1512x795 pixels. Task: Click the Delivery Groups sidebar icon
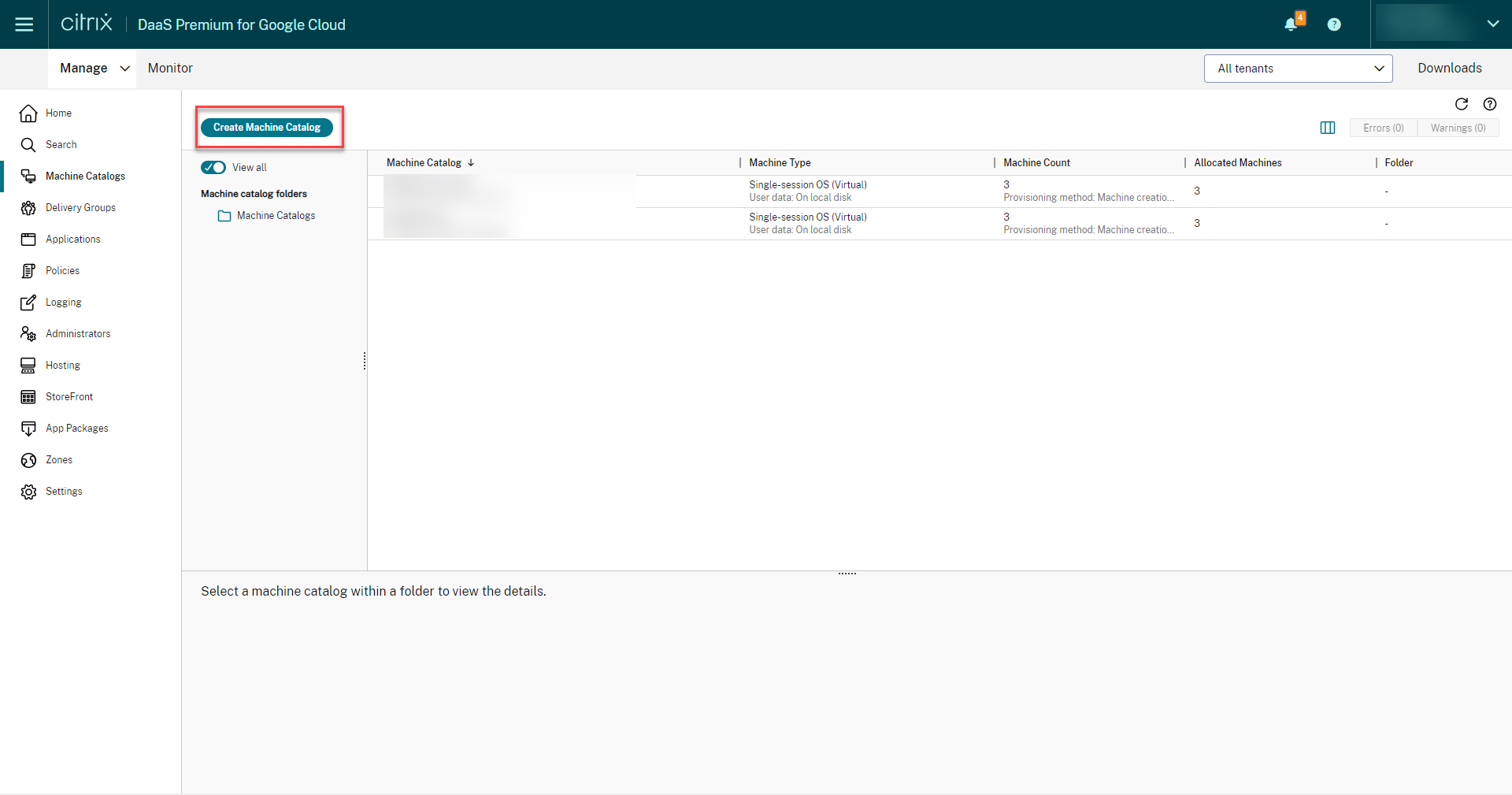point(28,208)
